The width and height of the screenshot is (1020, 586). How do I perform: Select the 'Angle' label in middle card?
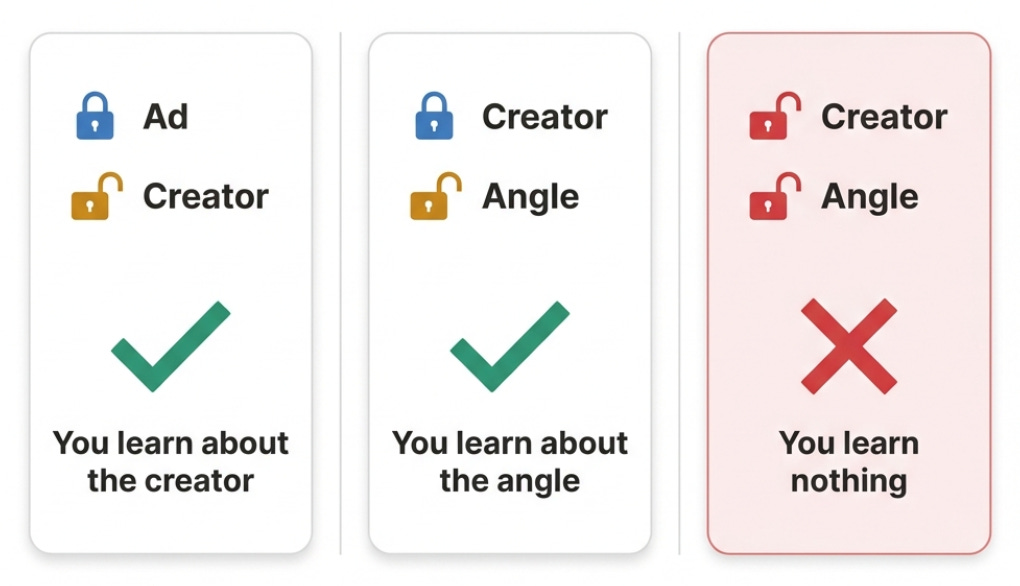tap(530, 197)
